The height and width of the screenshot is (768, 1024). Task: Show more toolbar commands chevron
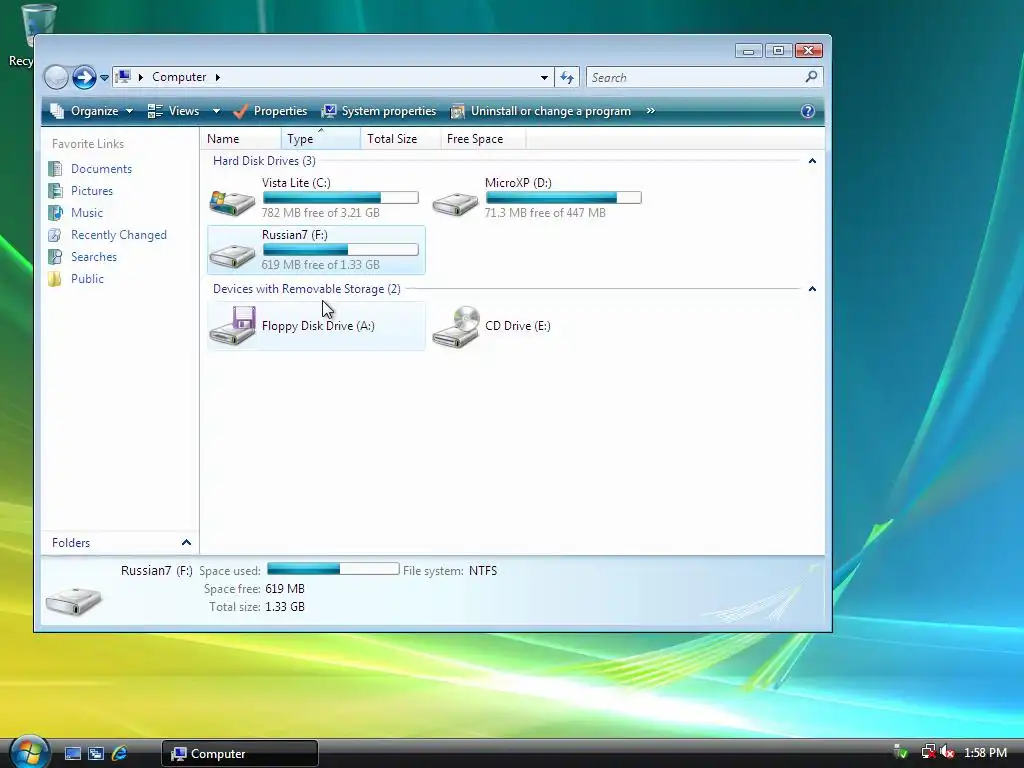[x=650, y=111]
